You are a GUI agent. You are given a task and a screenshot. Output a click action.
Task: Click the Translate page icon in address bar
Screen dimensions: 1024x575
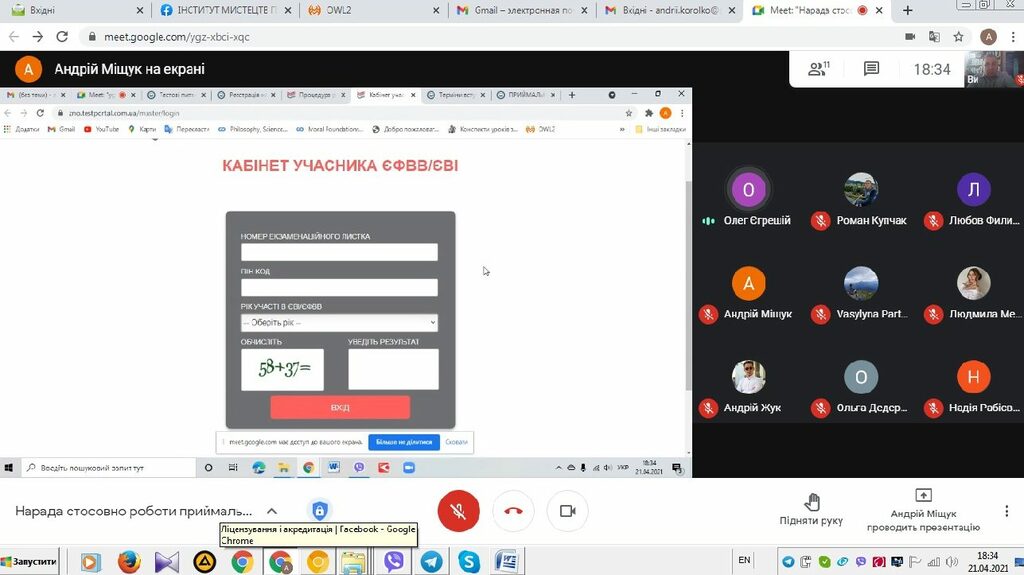[x=934, y=36]
